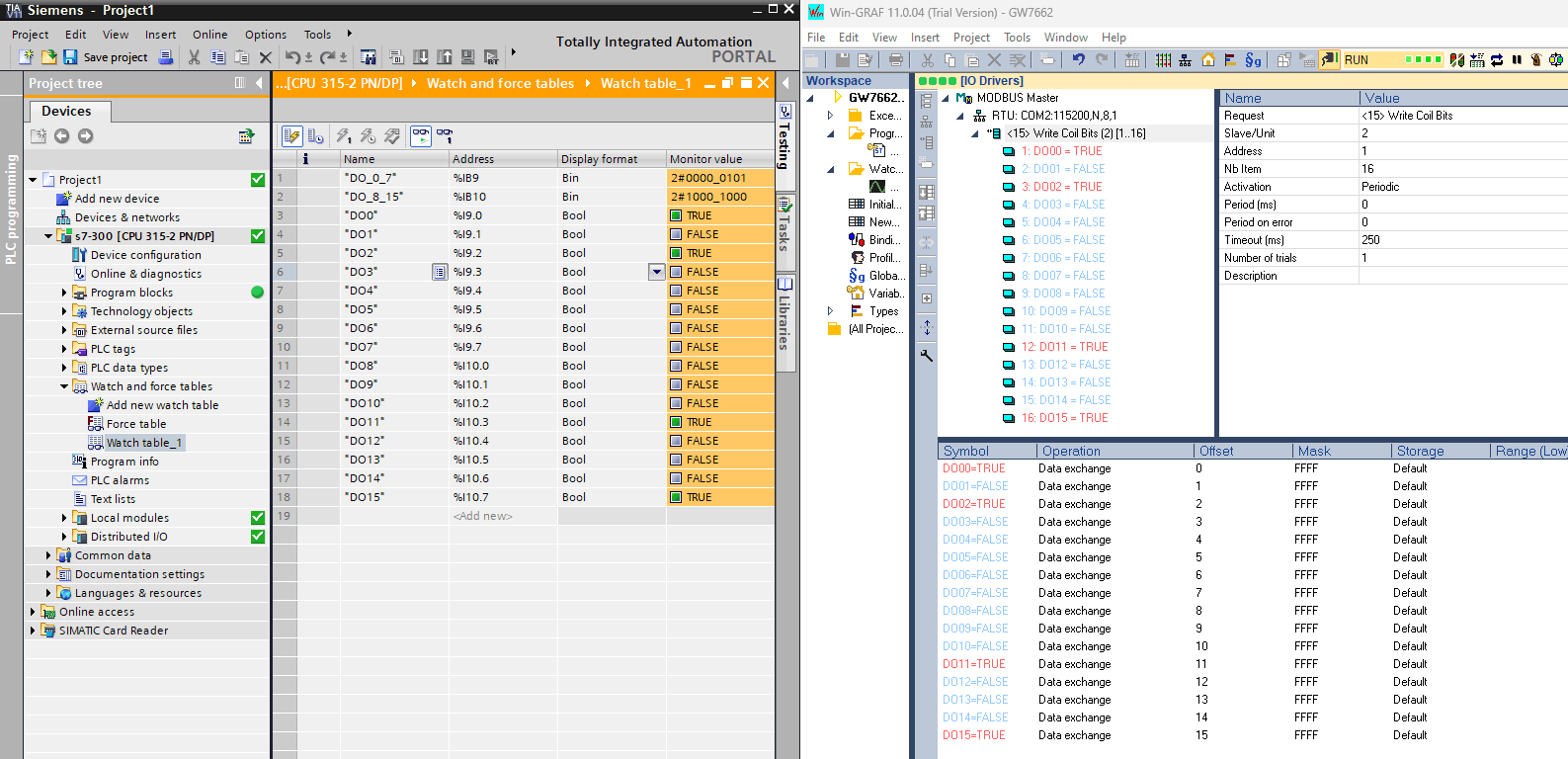Click the Monitor once glasses icon
This screenshot has height=759, width=1568.
click(x=445, y=136)
